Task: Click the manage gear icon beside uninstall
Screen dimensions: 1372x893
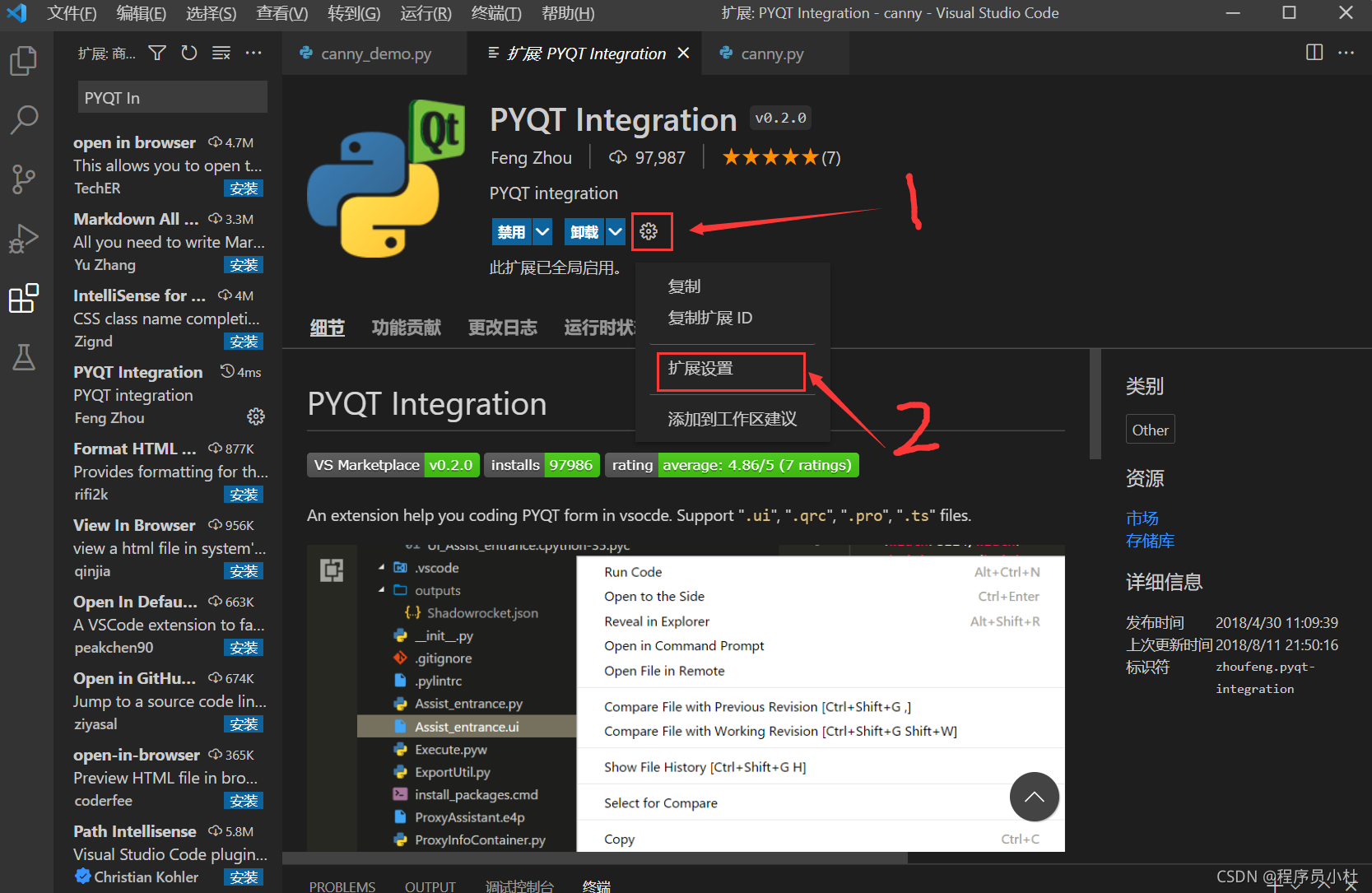Action: coord(649,232)
